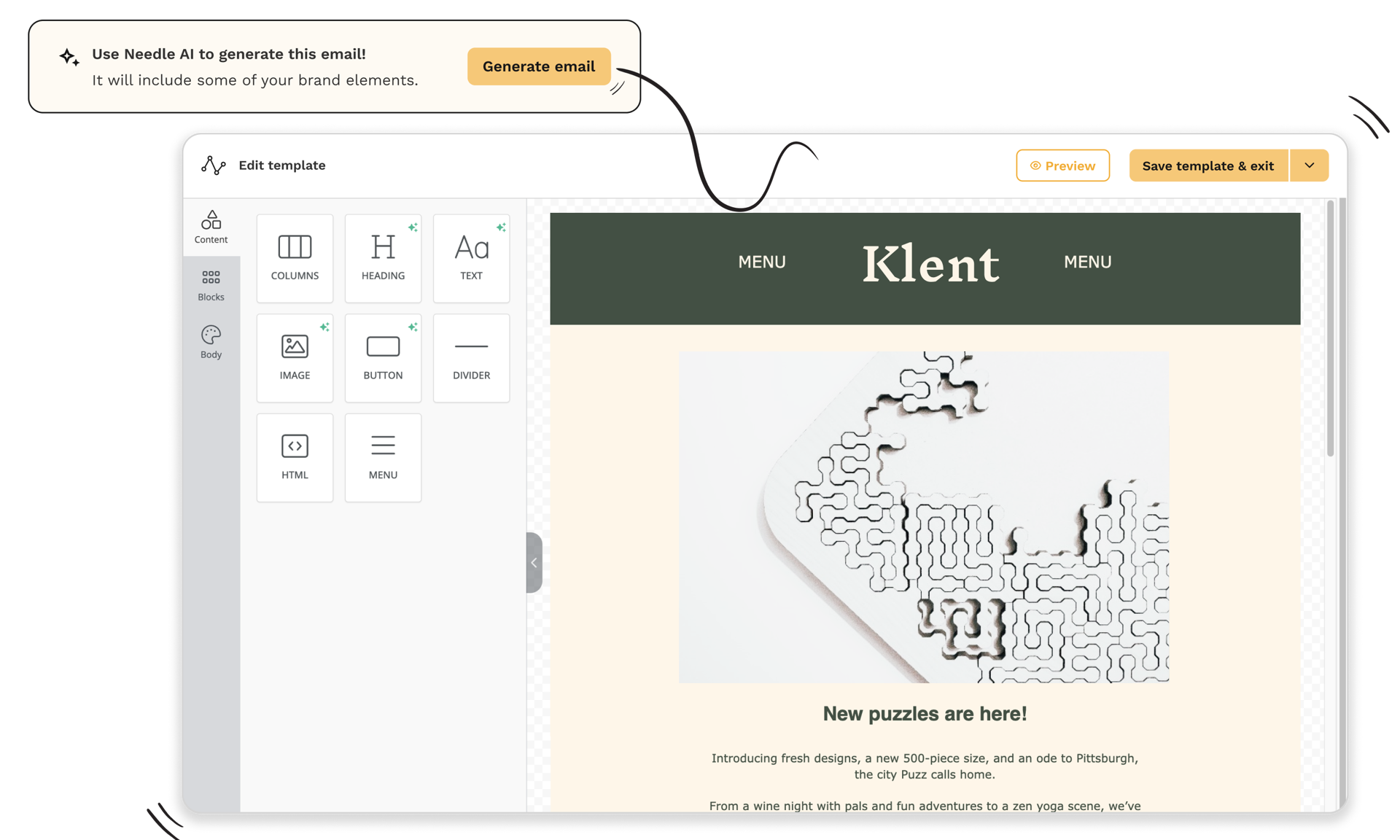Add a Heading content block
This screenshot has height=840, width=1400.
[383, 258]
